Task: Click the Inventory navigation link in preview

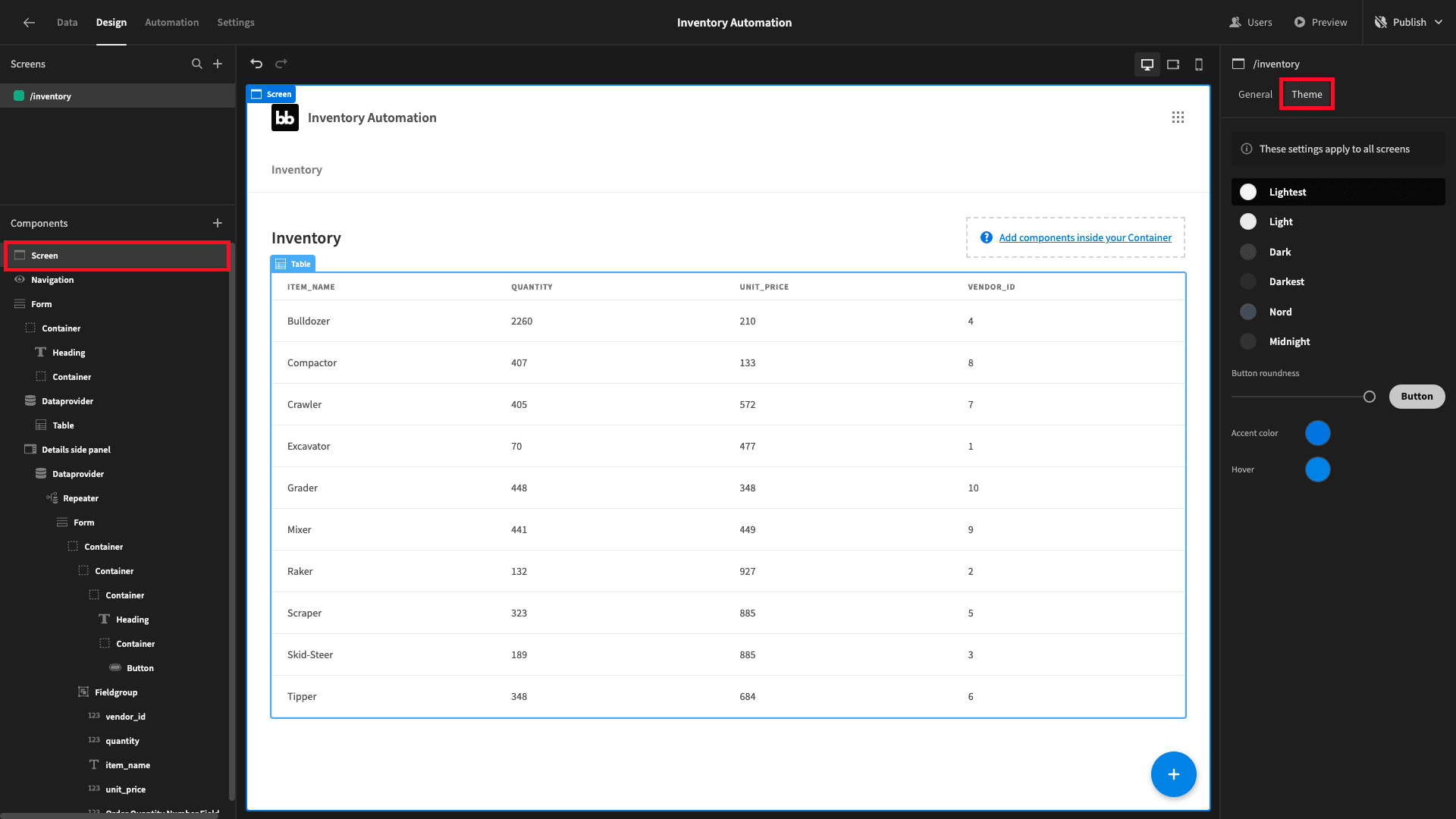Action: coord(297,170)
